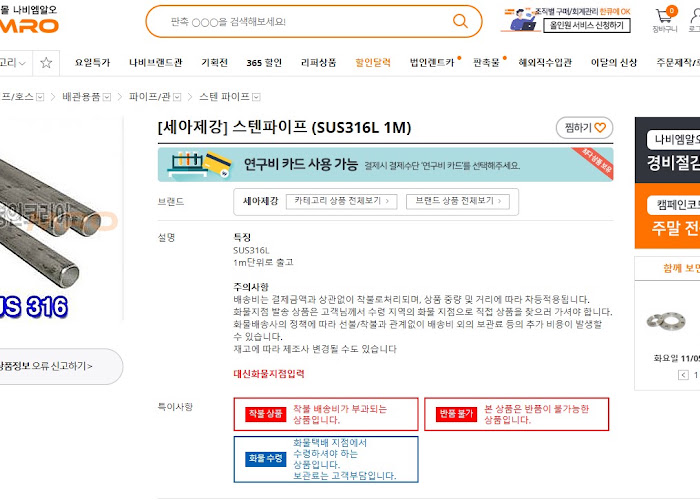This screenshot has width=700, height=500.
Task: Expand the 배관용품 breadcrumb dropdown
Action: point(107,97)
